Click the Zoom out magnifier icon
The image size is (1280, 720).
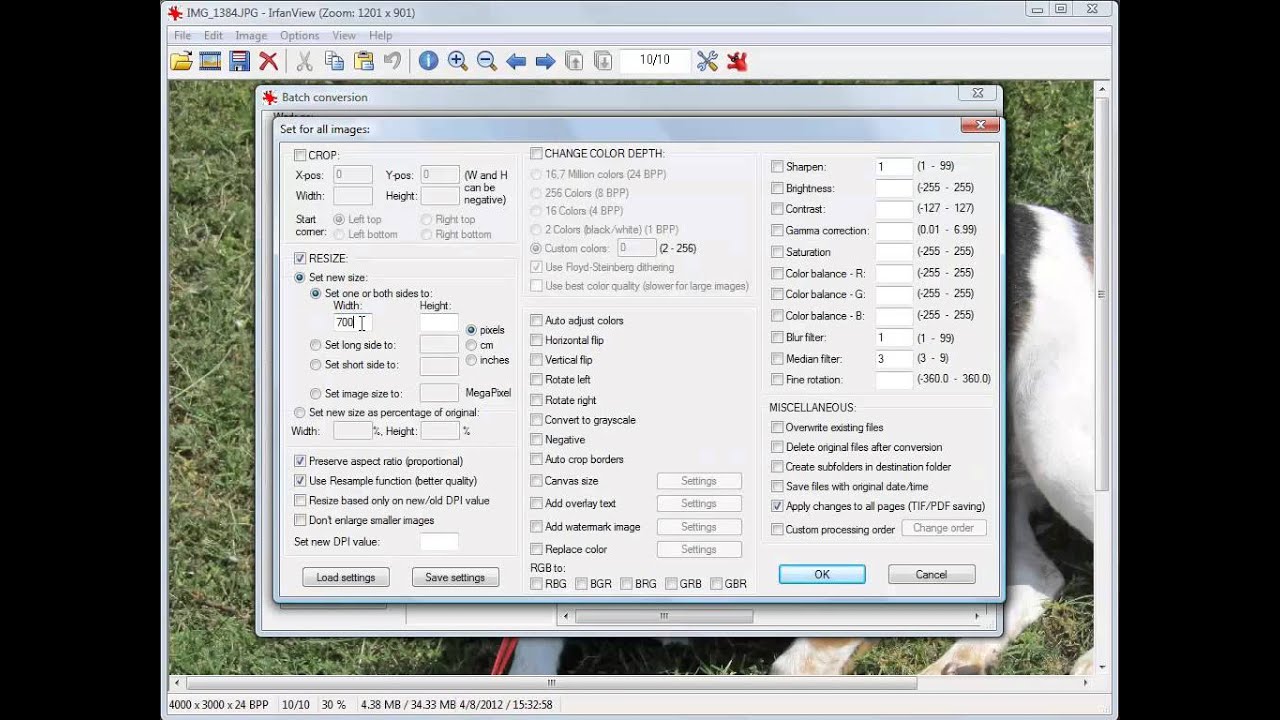pyautogui.click(x=486, y=61)
